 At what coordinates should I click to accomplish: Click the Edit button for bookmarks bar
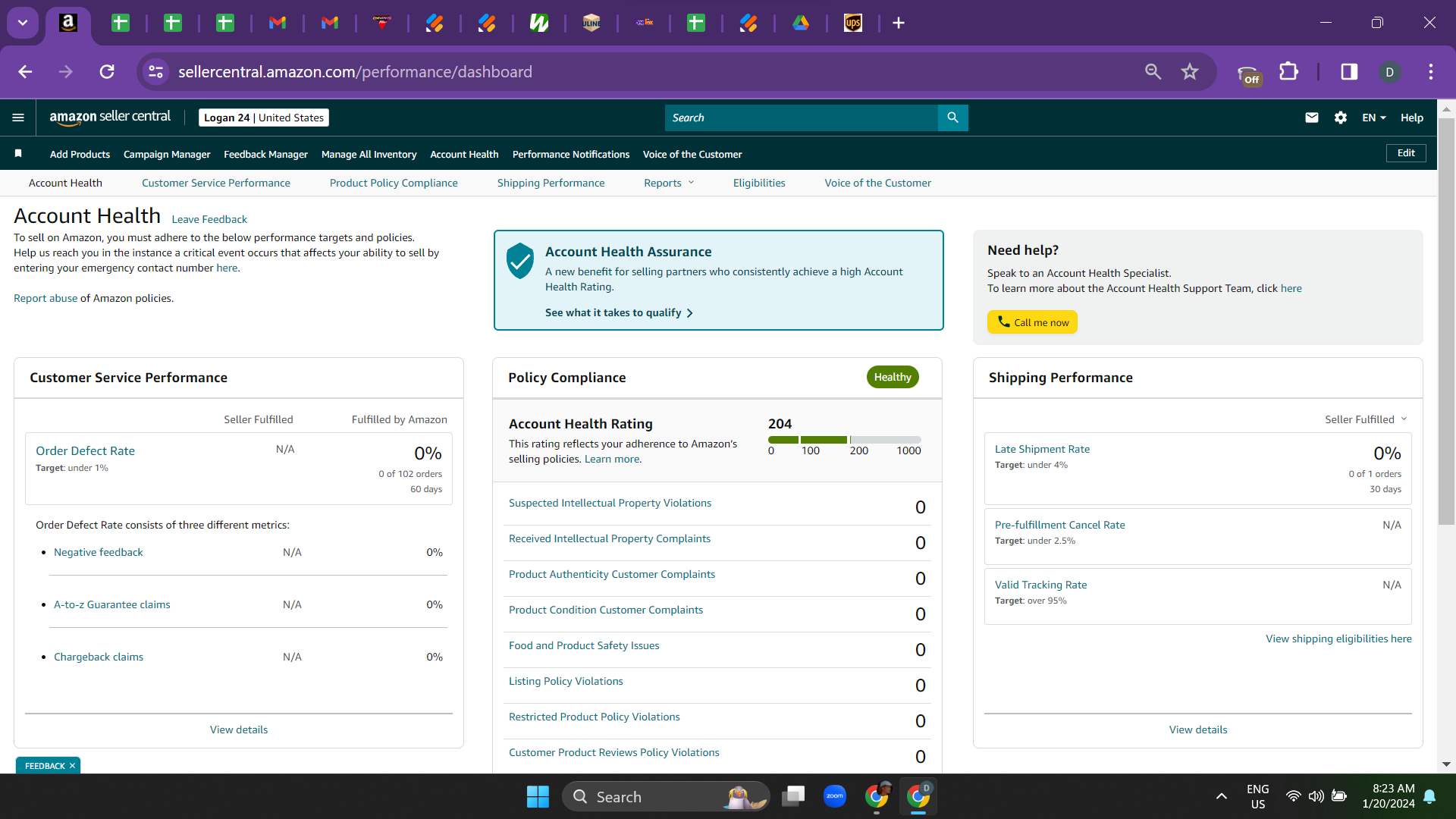(1406, 153)
